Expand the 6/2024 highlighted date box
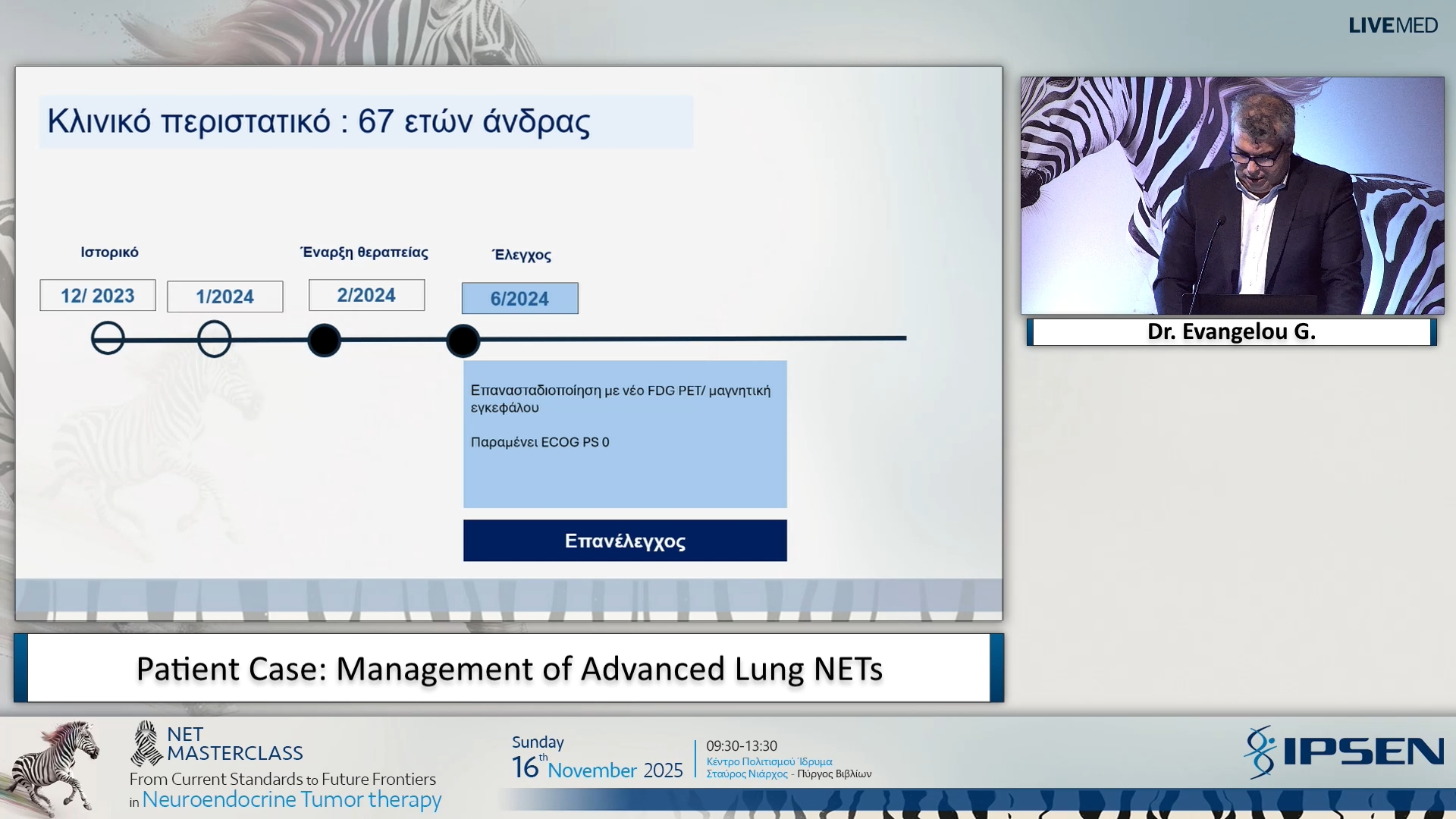The image size is (1456, 819). tap(519, 298)
